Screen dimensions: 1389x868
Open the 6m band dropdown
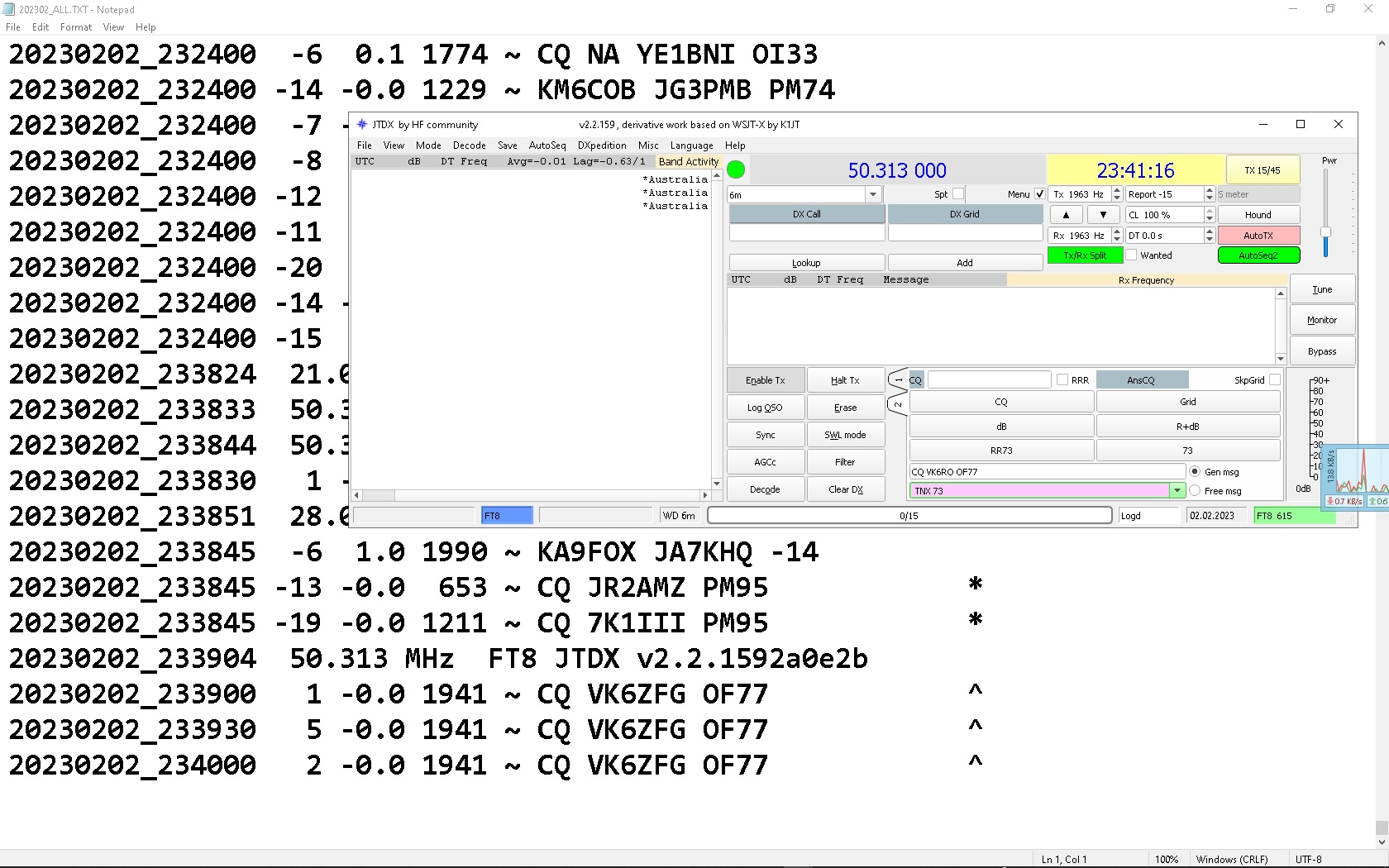(x=872, y=194)
